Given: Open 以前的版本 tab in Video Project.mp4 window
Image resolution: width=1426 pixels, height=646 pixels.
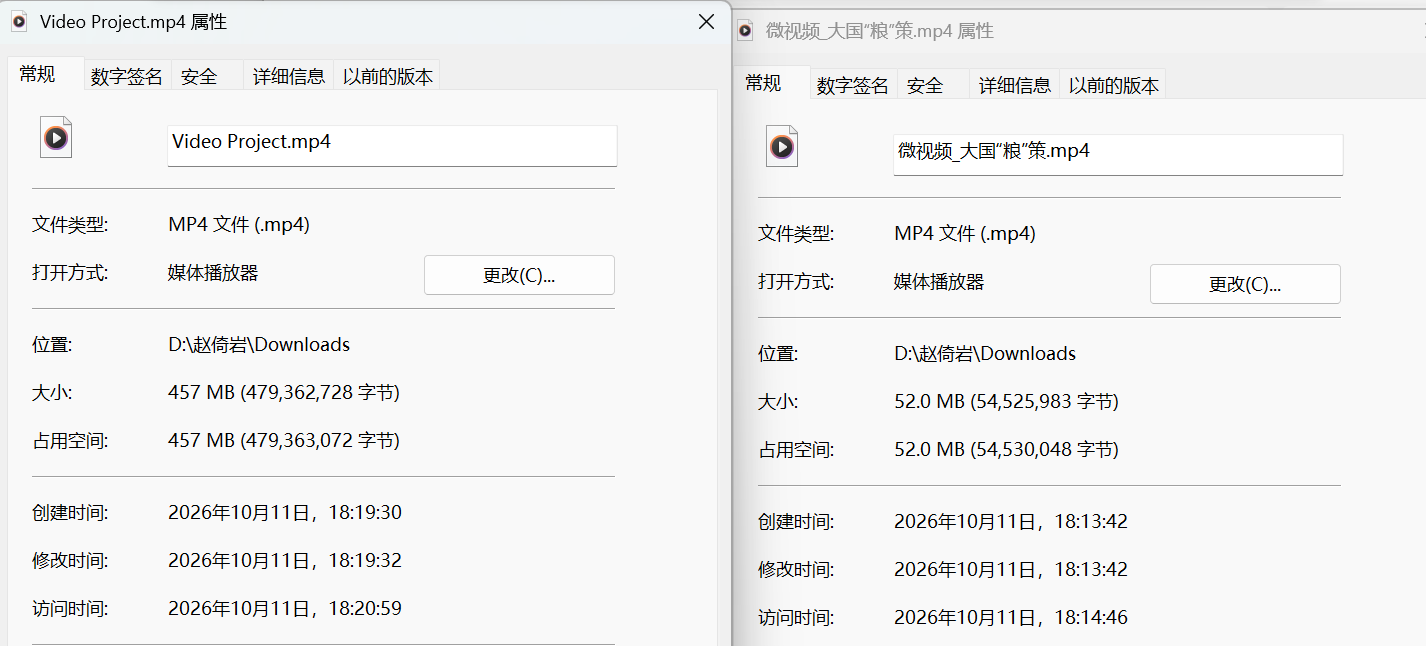Looking at the screenshot, I should [388, 76].
